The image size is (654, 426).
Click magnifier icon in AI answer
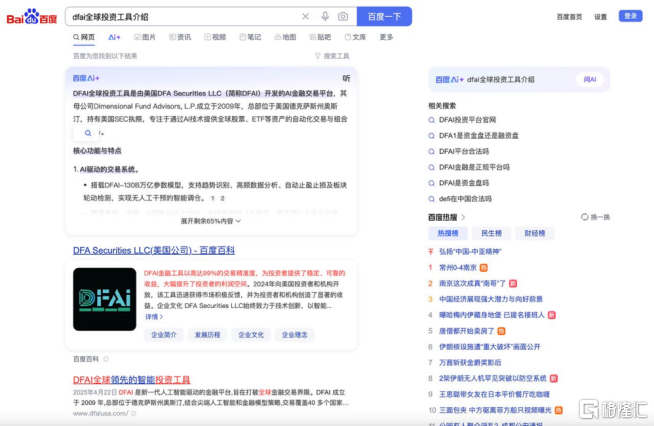point(88,133)
